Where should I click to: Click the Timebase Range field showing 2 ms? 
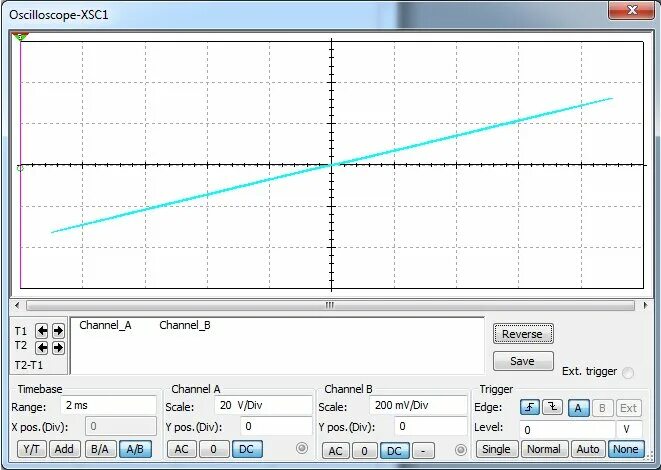(x=108, y=406)
